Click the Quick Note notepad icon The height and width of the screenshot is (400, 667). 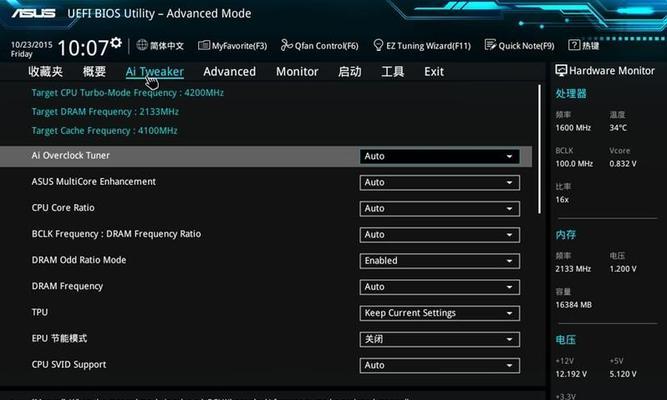pyautogui.click(x=490, y=45)
